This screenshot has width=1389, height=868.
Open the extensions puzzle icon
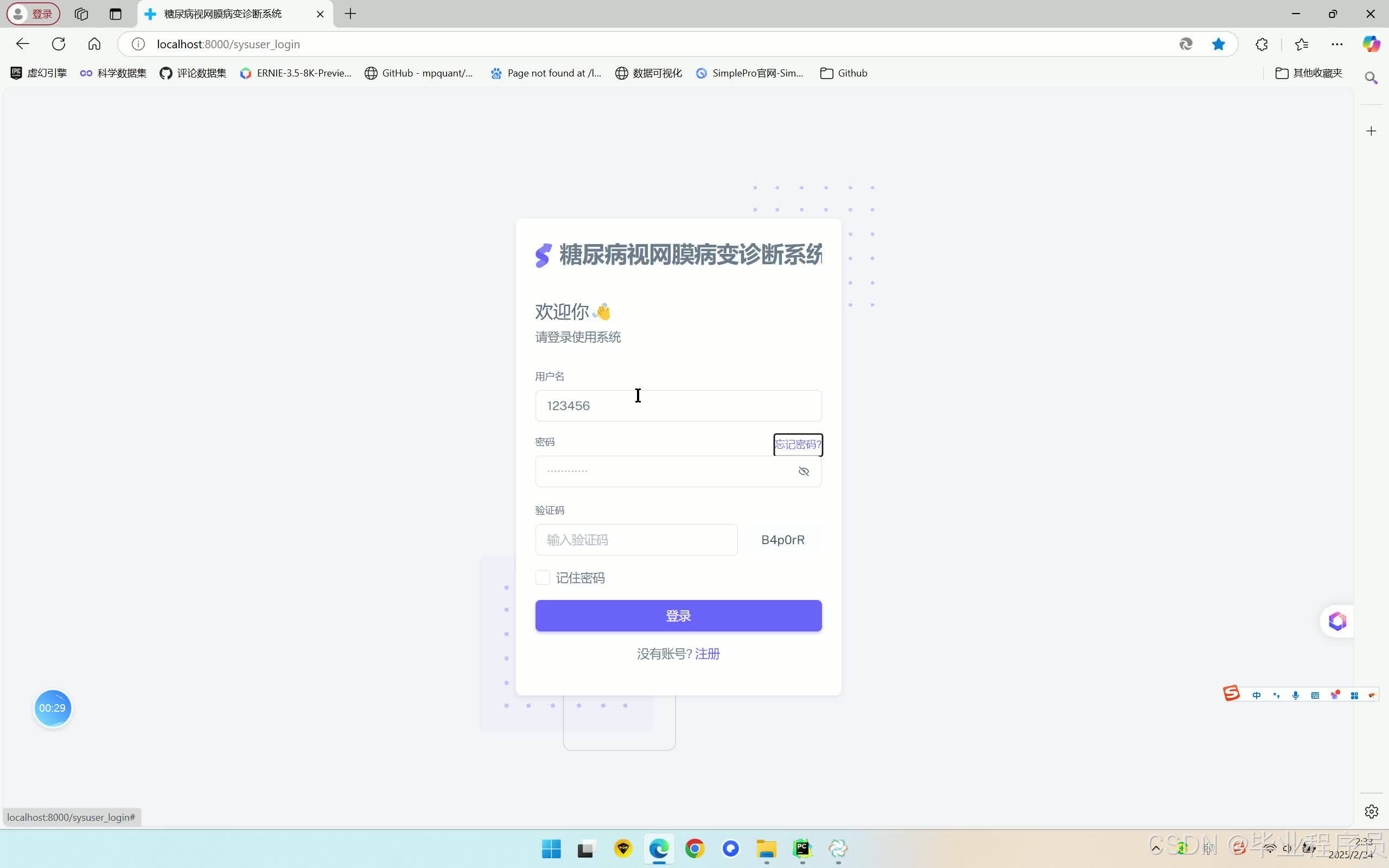coord(1261,44)
